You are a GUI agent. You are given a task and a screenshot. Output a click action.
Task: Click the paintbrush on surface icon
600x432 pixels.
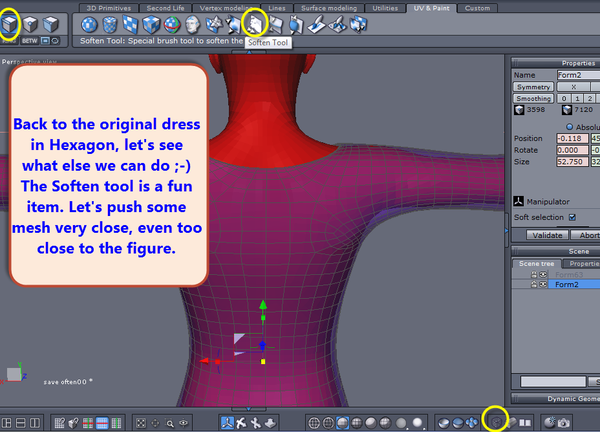(317, 25)
